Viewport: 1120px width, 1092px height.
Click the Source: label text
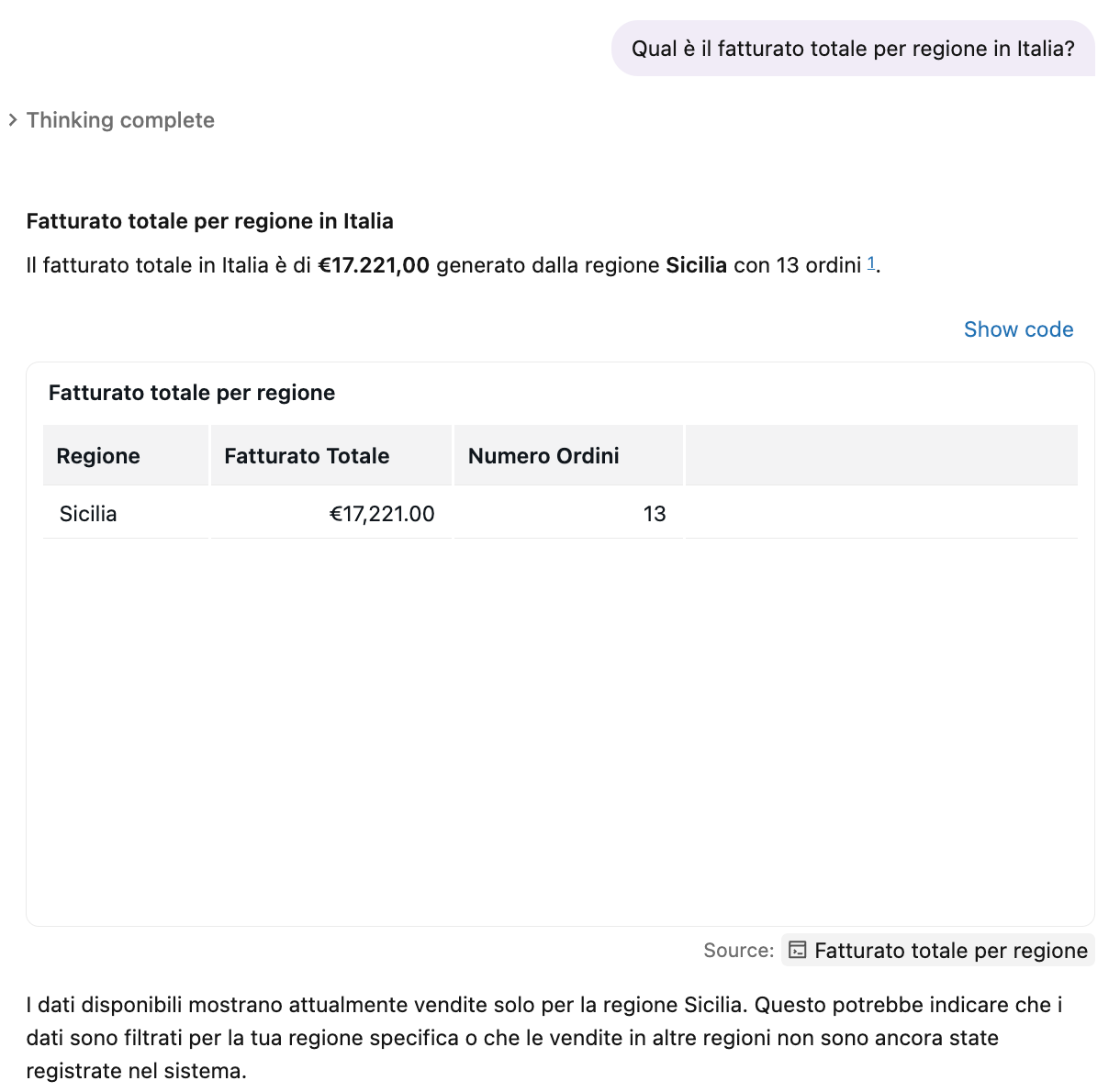tap(739, 951)
